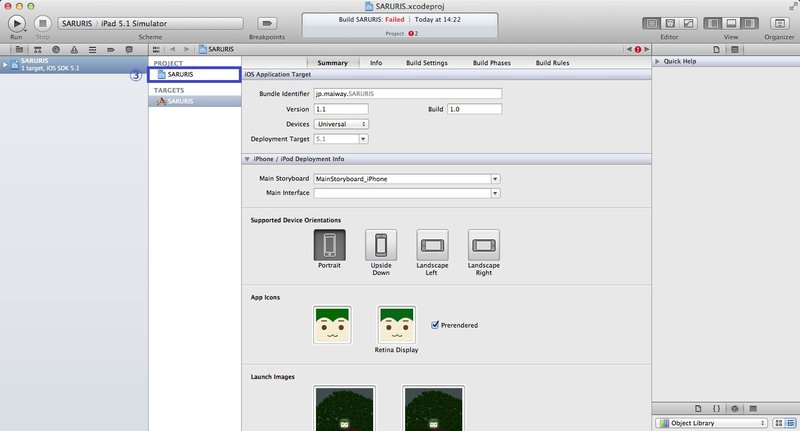Open the Main Interface dropdown arrow
The width and height of the screenshot is (800, 431).
point(495,193)
